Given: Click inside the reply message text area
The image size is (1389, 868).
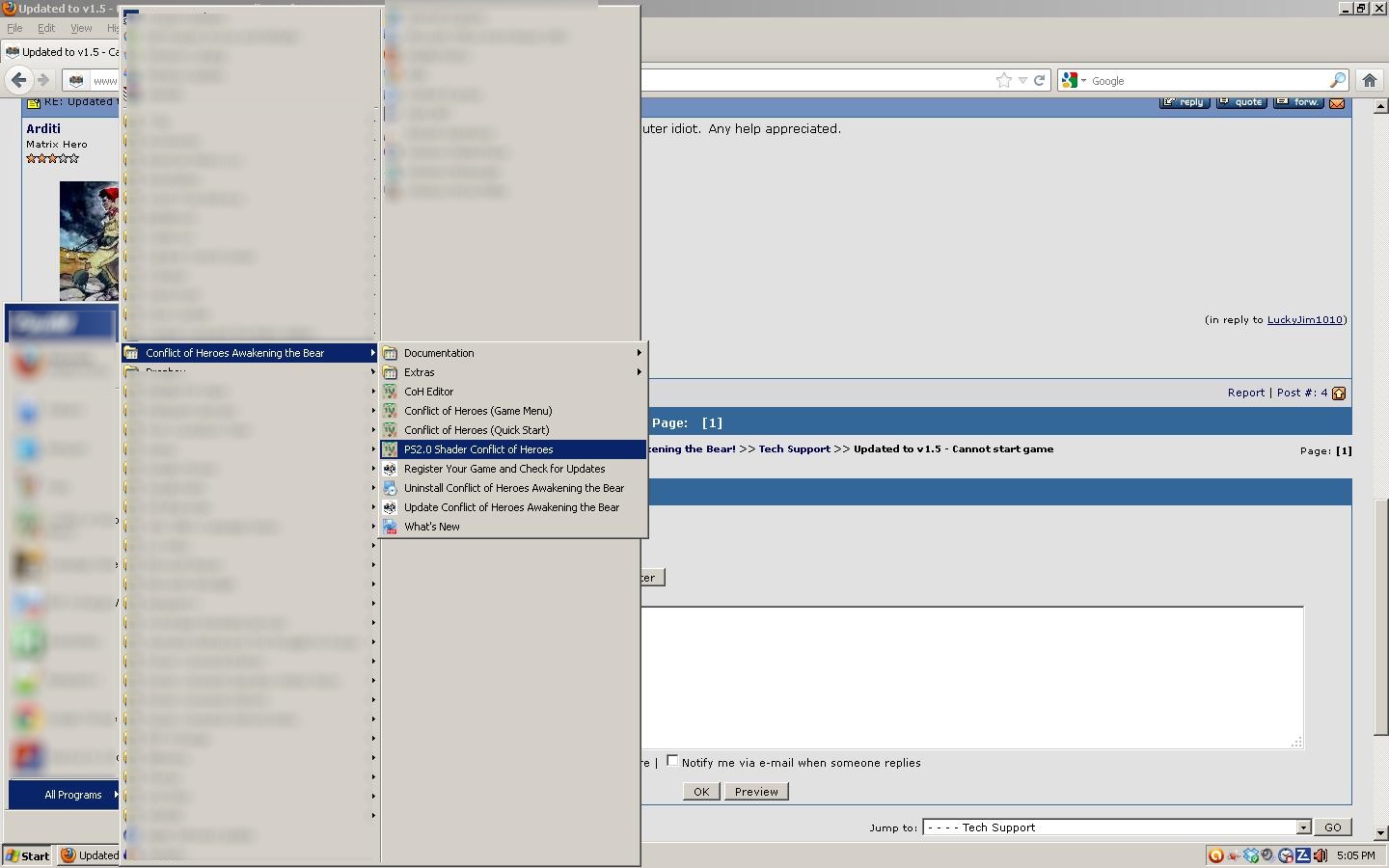Looking at the screenshot, I should pos(972,677).
